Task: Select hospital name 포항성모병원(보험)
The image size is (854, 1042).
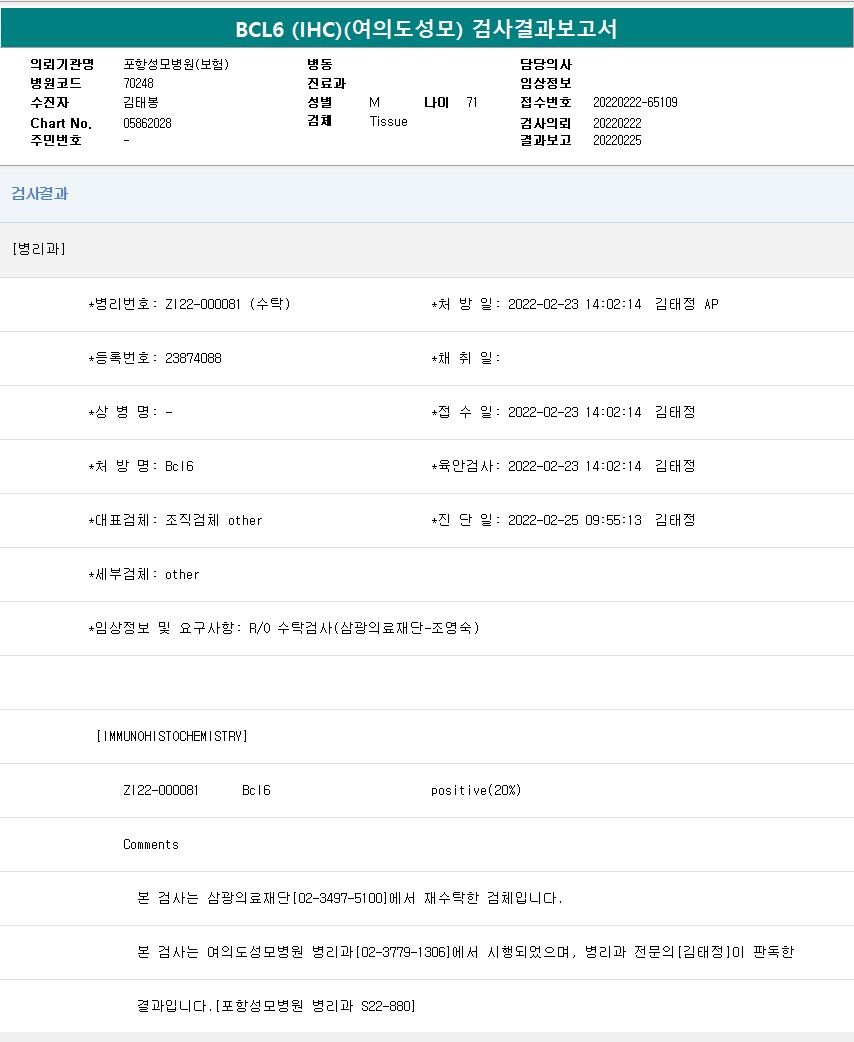Action: pos(176,64)
